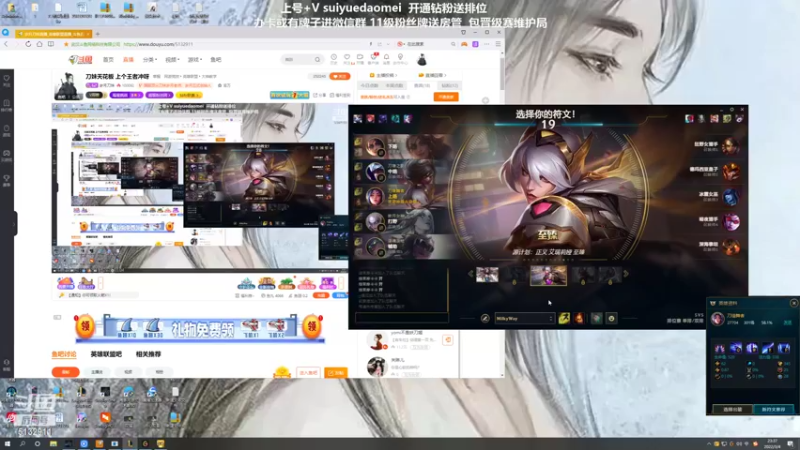Select highlighted center skin thumbnail

(x=548, y=275)
